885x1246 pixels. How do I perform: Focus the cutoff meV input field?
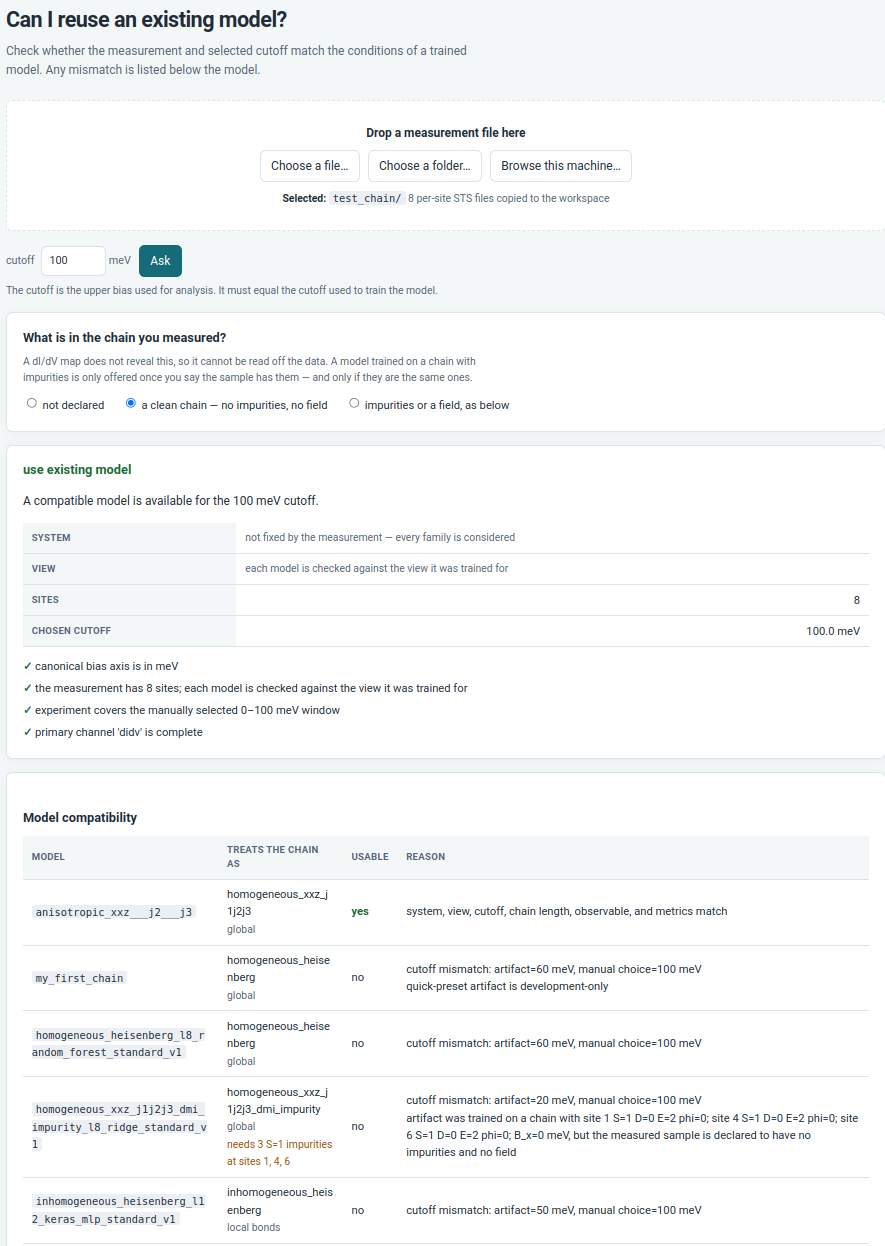[73, 261]
